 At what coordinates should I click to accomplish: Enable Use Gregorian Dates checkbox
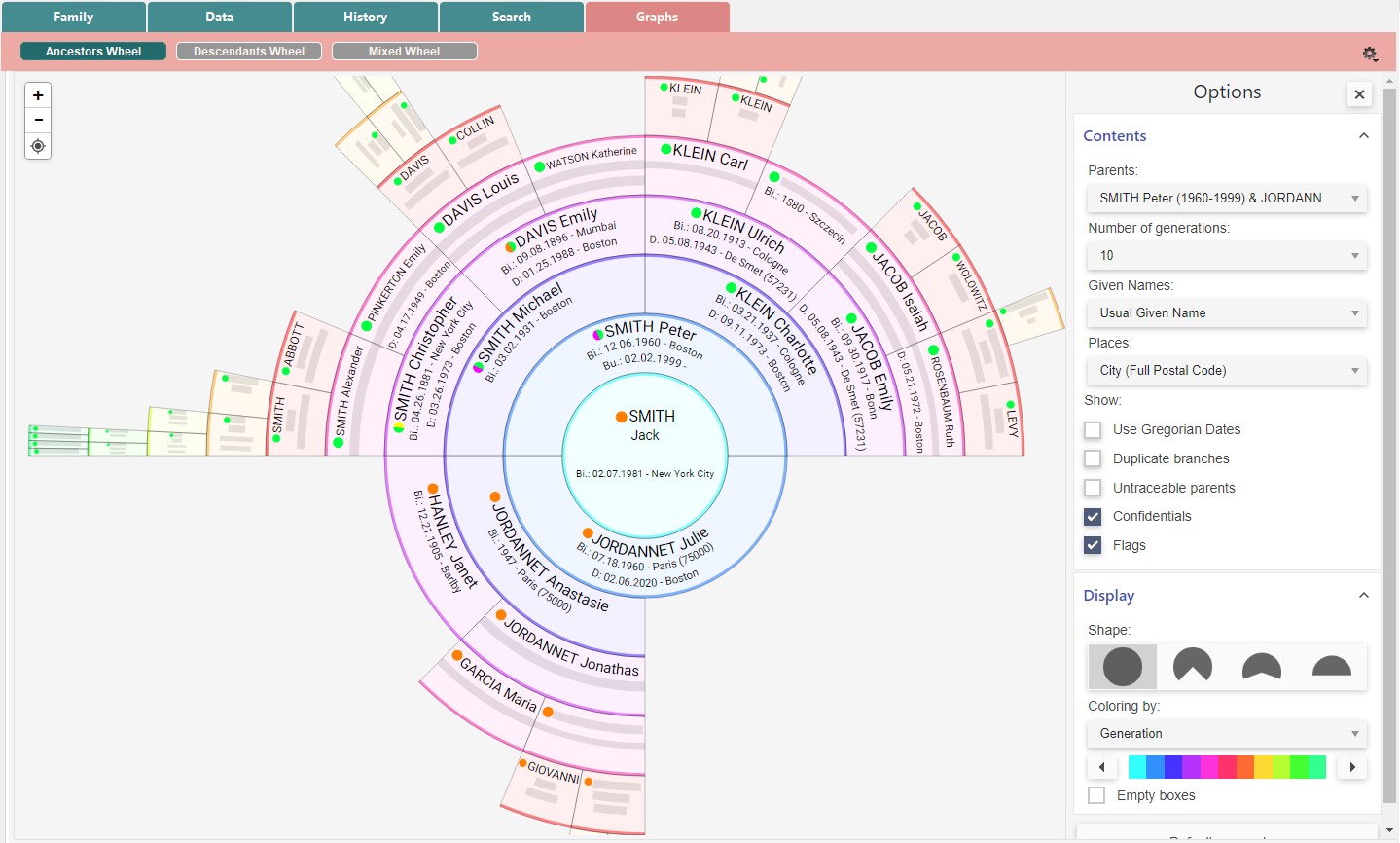pyautogui.click(x=1093, y=429)
